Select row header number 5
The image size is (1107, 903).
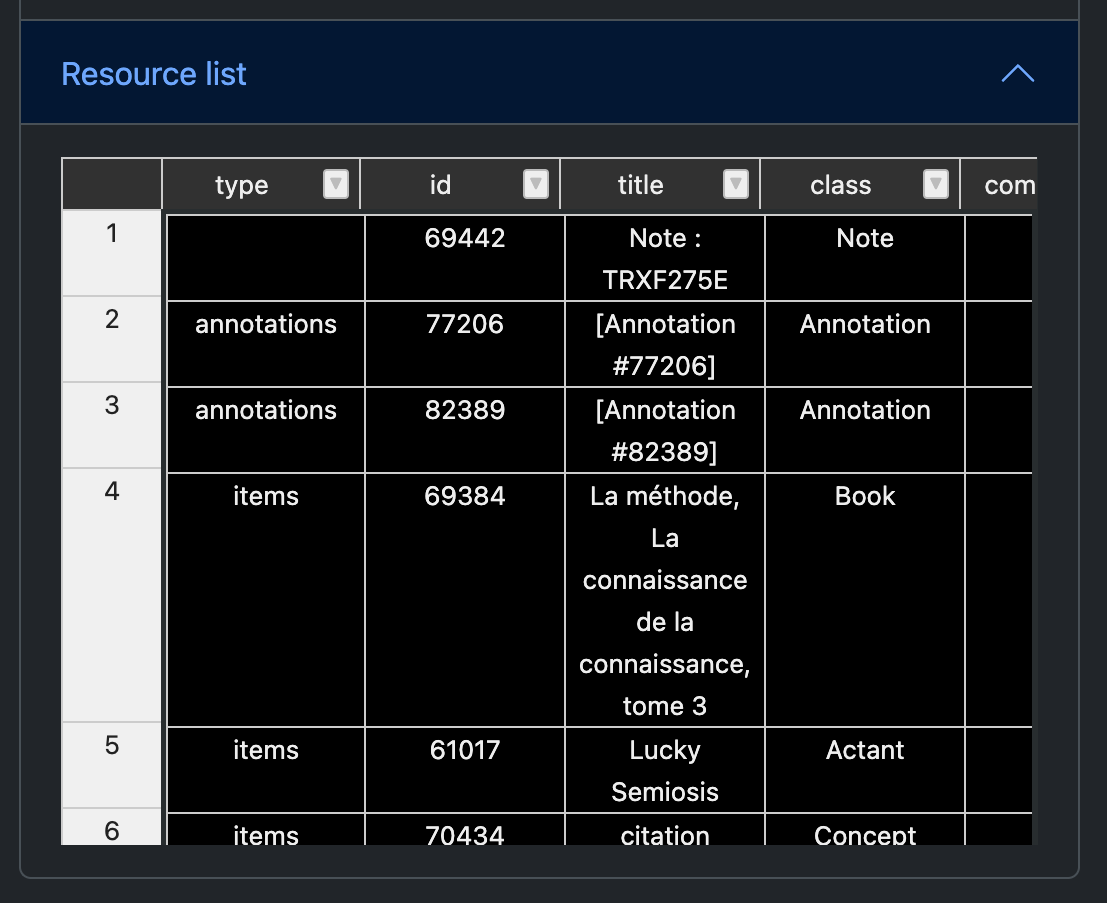click(111, 765)
